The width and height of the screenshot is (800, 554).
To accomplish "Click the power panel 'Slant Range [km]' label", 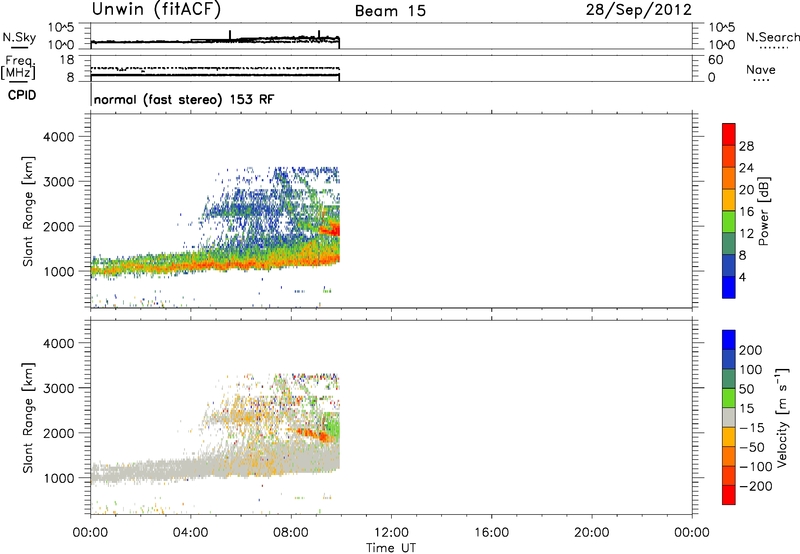I will tap(28, 211).
